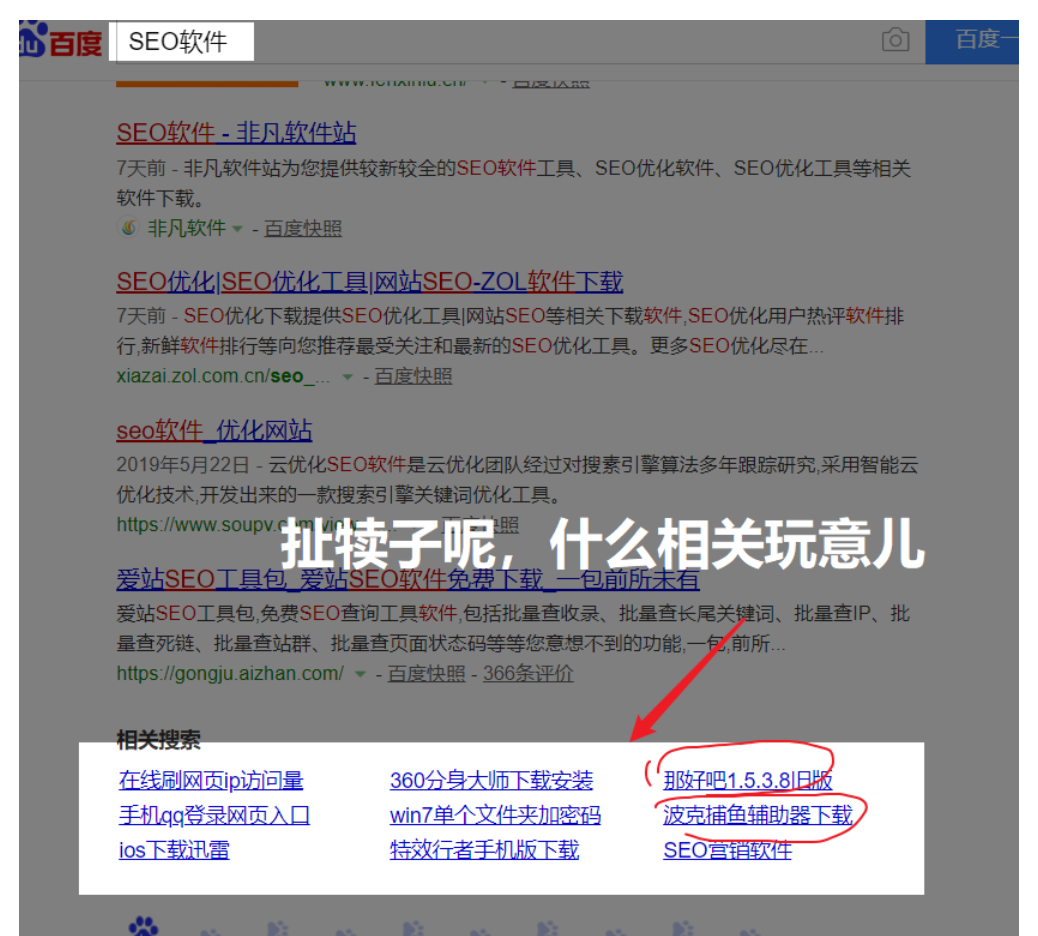
Task: Click the blue 百度一下 search button
Action: (972, 42)
